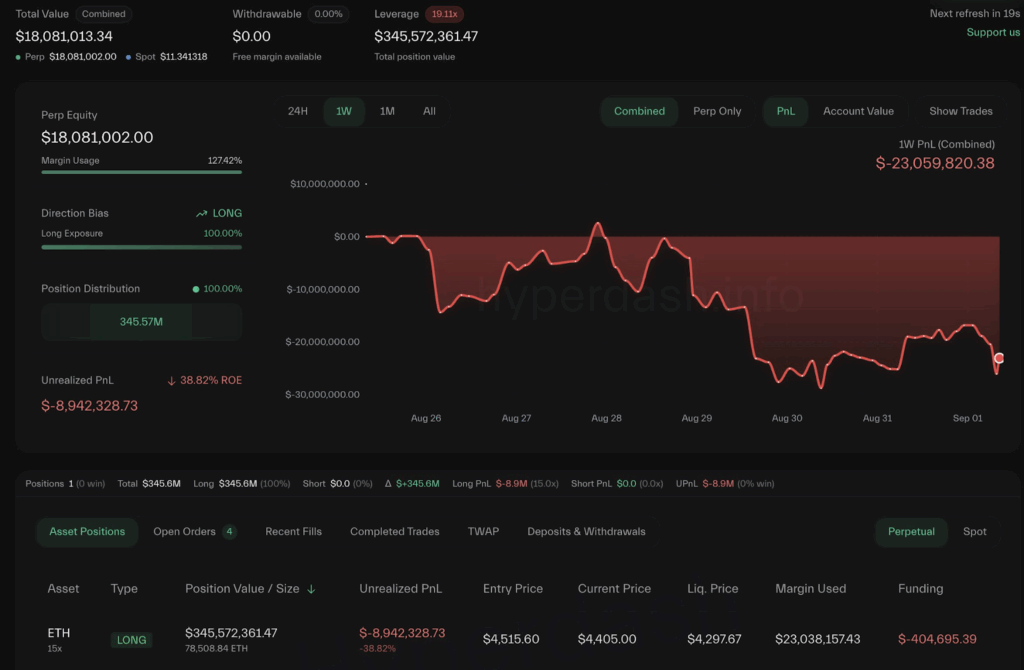The width and height of the screenshot is (1024, 670).
Task: Enable Show Trades on chart
Action: coord(960,111)
